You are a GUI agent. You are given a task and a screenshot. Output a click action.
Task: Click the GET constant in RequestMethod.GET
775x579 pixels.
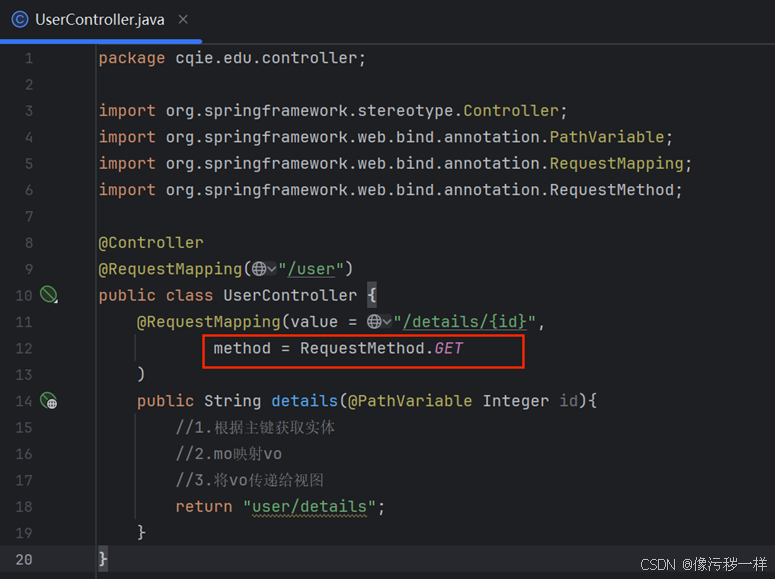(x=449, y=348)
